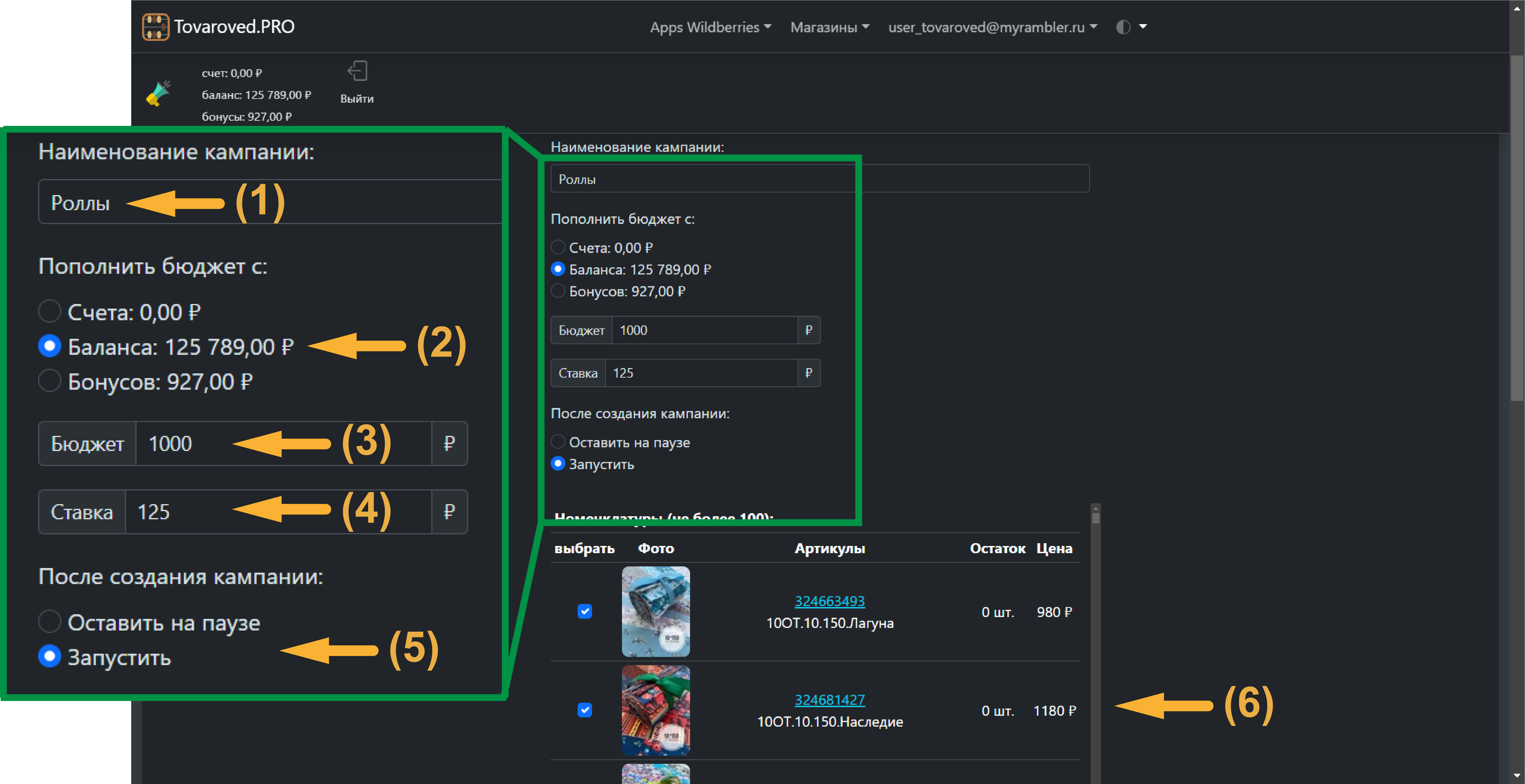Click the Tovaroved.PRO abacus logo icon
This screenshot has width=1525, height=784.
click(155, 27)
